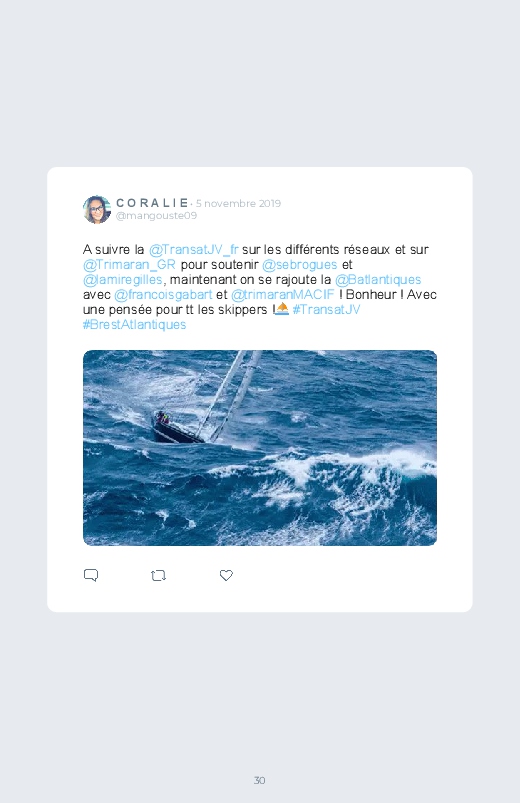Screen dimensions: 520x803
Task: Click the CORALIE display name
Action: [x=152, y=203]
